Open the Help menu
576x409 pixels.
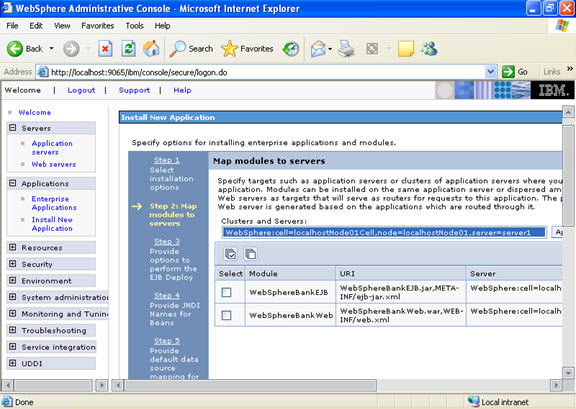(162, 26)
